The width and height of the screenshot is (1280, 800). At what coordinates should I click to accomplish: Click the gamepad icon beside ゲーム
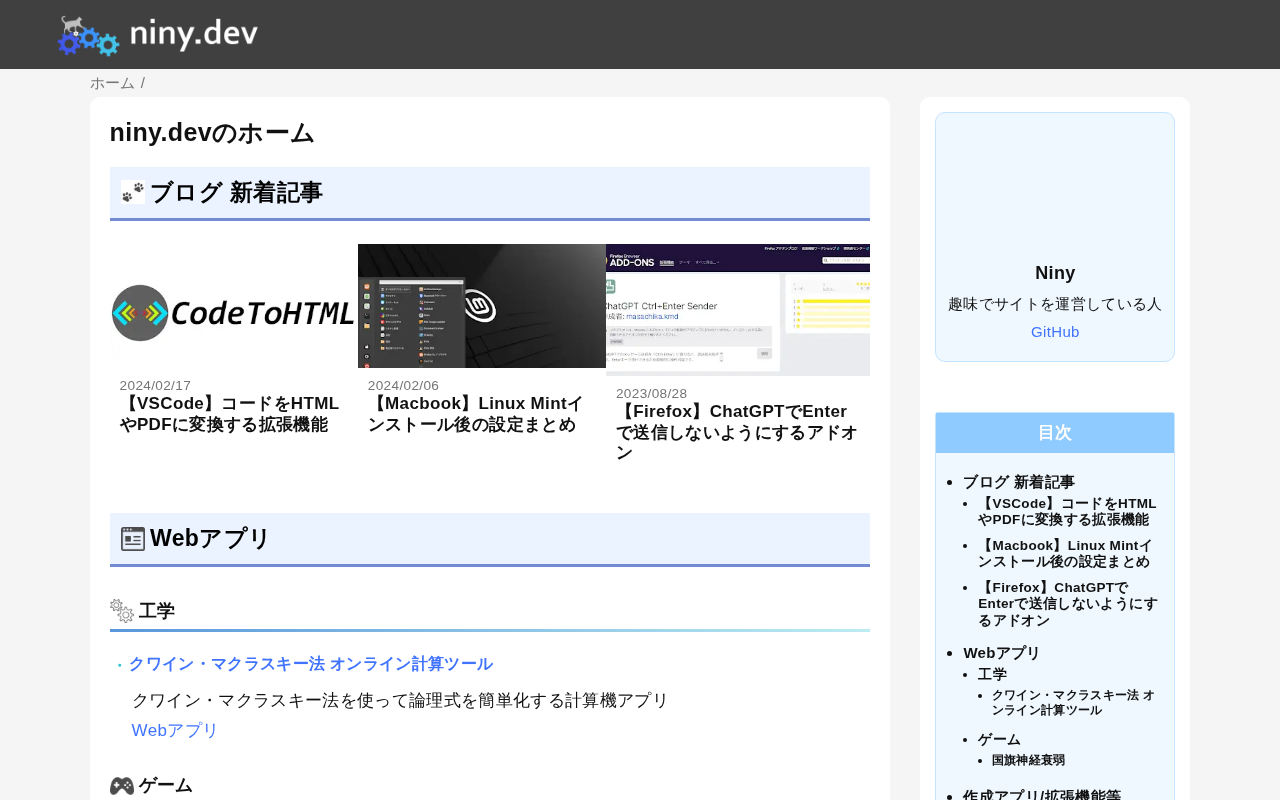tap(122, 786)
